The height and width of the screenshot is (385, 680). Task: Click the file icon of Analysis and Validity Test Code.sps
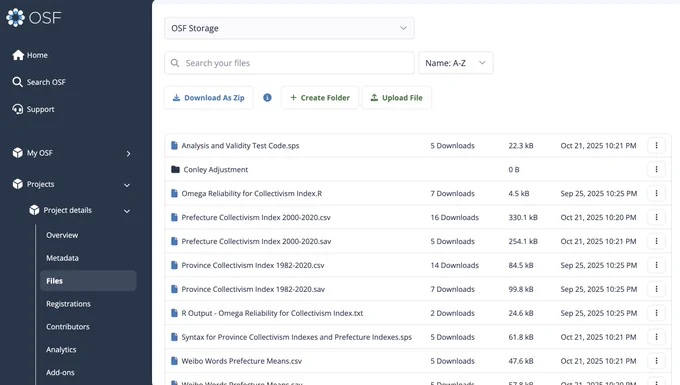click(x=174, y=146)
